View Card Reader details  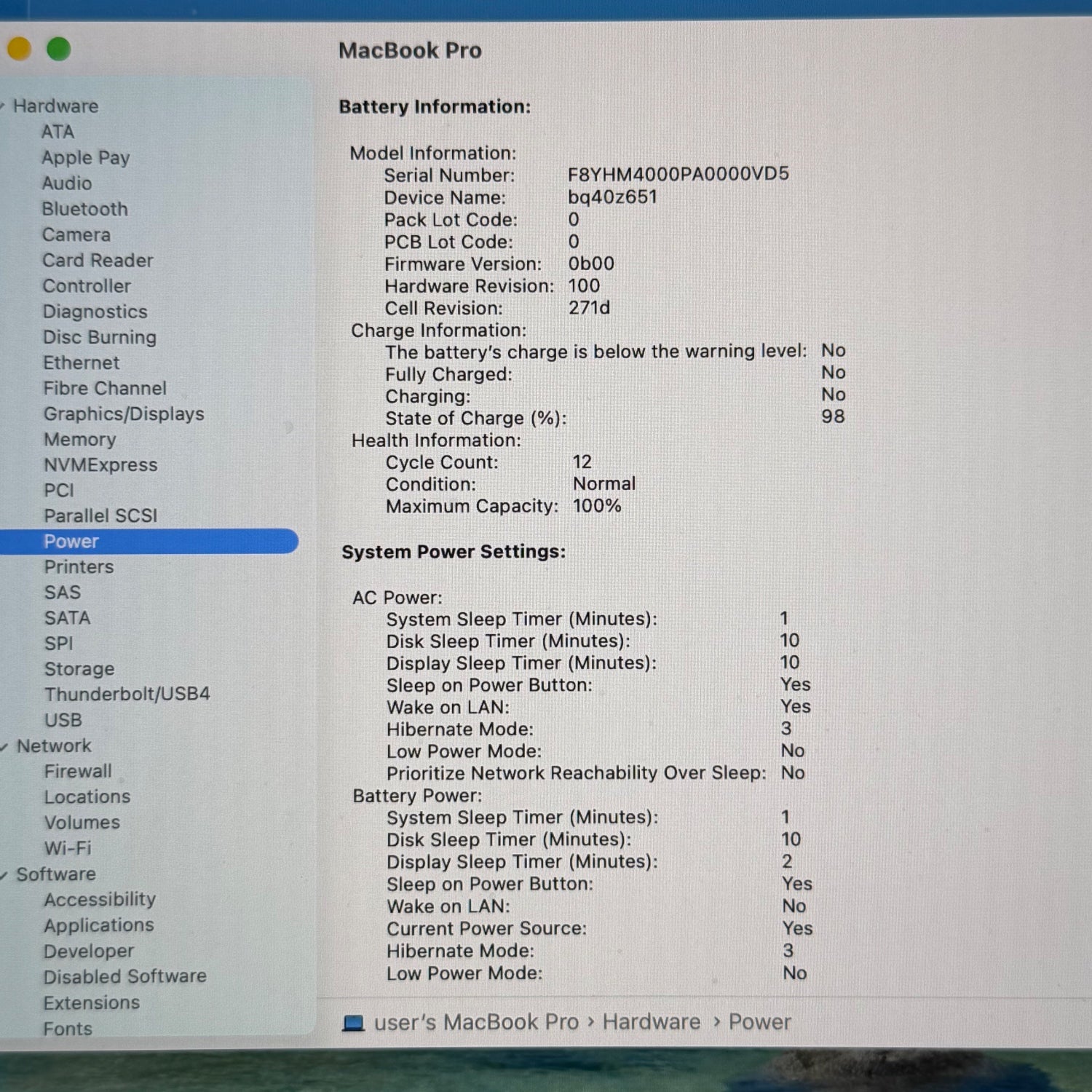click(x=98, y=261)
